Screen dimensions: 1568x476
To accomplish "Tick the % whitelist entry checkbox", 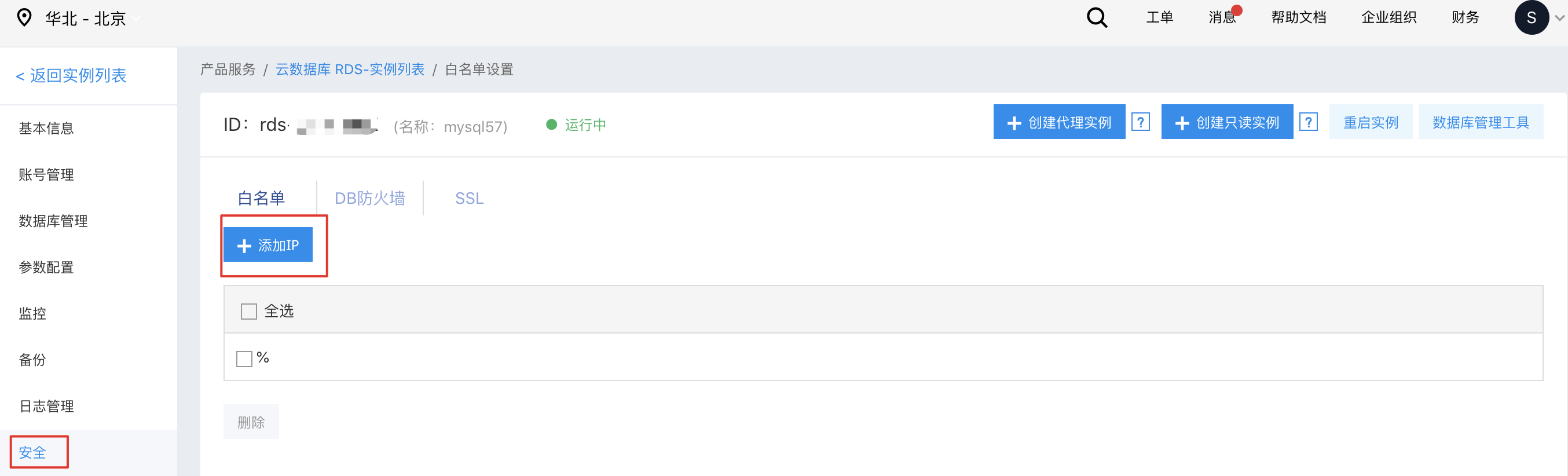I will click(x=244, y=358).
